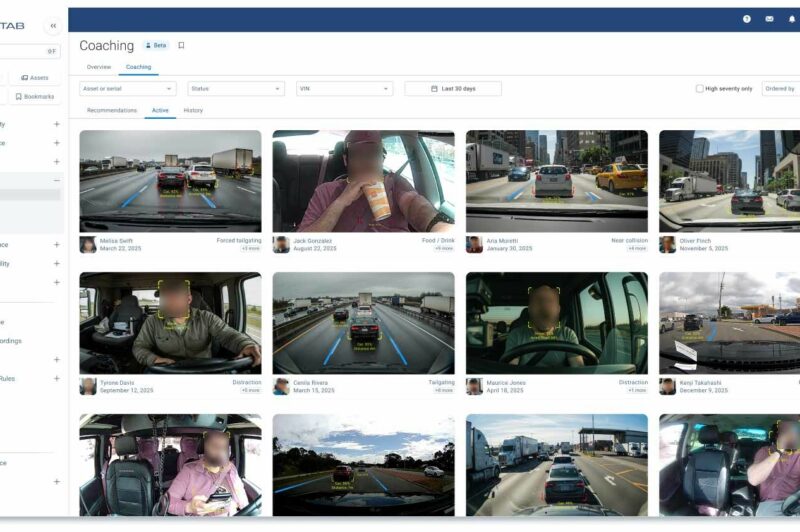Open the Last 30 days date range picker

click(x=453, y=89)
